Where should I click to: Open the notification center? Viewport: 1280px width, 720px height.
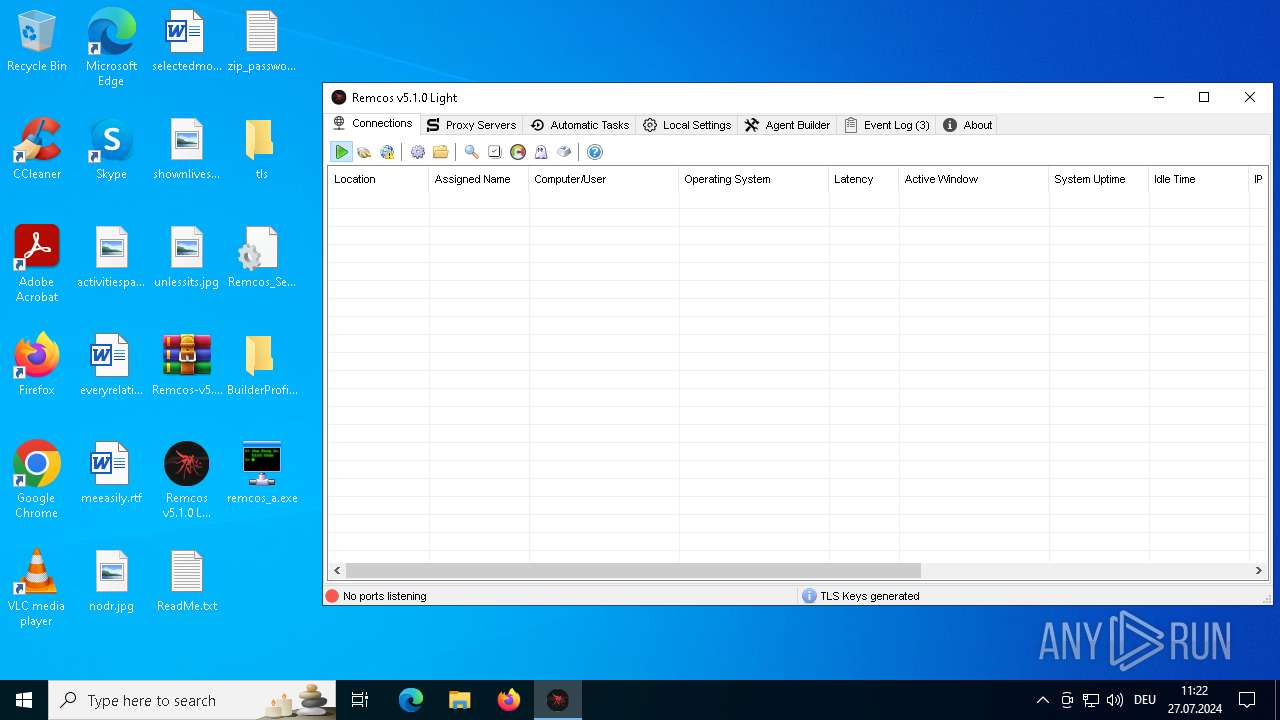[1247, 700]
